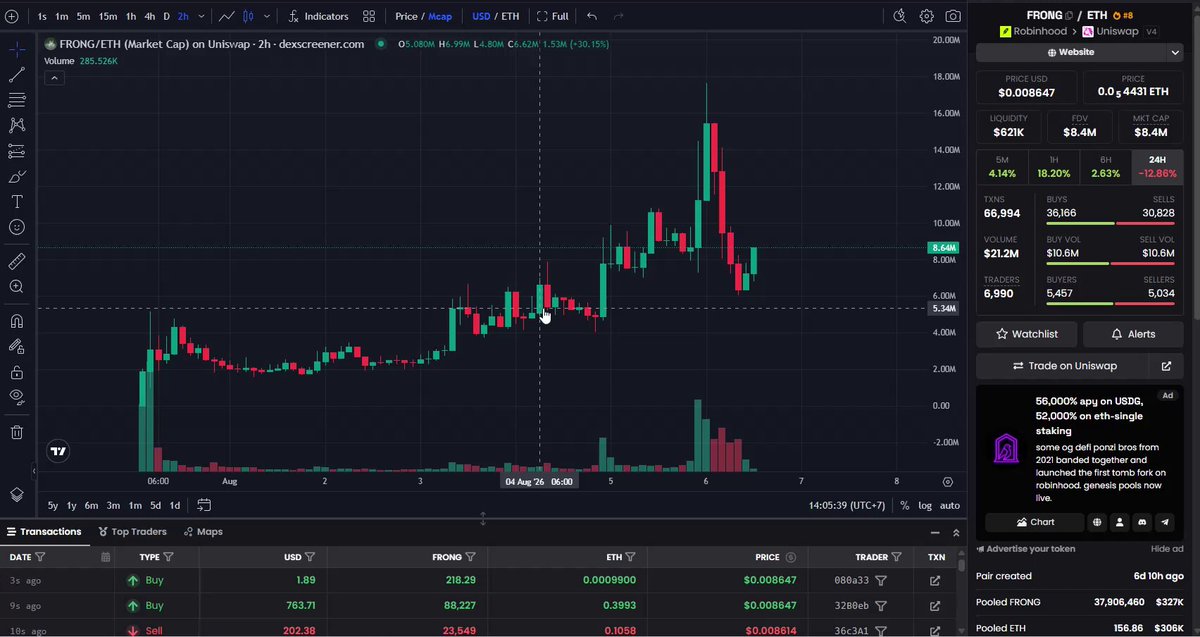Viewport: 1200px width, 637px height.
Task: Undo the last chart action
Action: (x=592, y=16)
